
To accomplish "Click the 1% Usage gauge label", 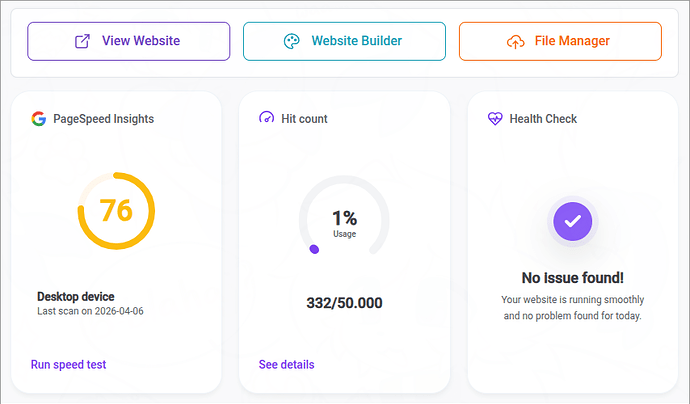I will 344,223.
